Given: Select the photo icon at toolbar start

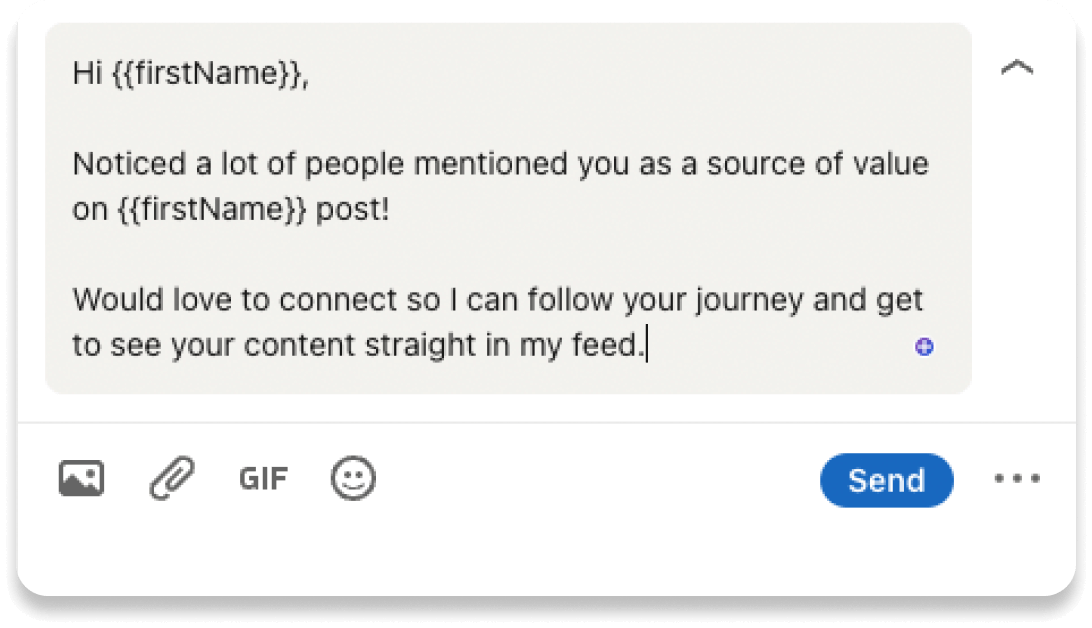Looking at the screenshot, I should 80,478.
